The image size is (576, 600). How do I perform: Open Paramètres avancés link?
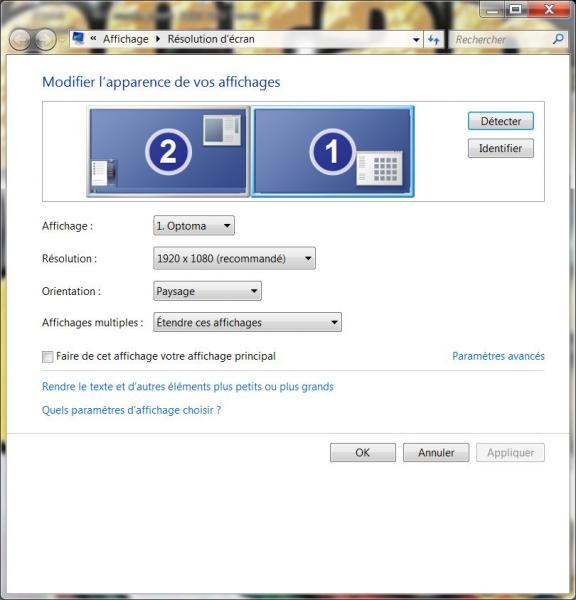click(498, 356)
